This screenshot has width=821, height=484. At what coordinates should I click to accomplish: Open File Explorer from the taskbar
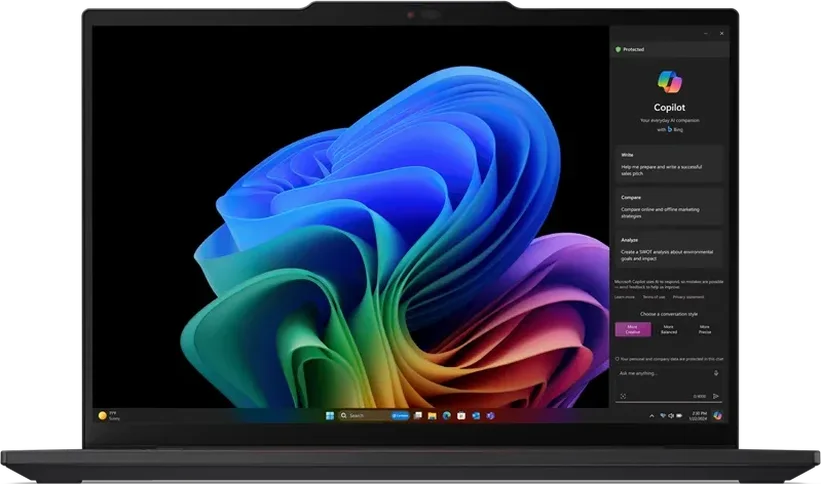click(432, 415)
